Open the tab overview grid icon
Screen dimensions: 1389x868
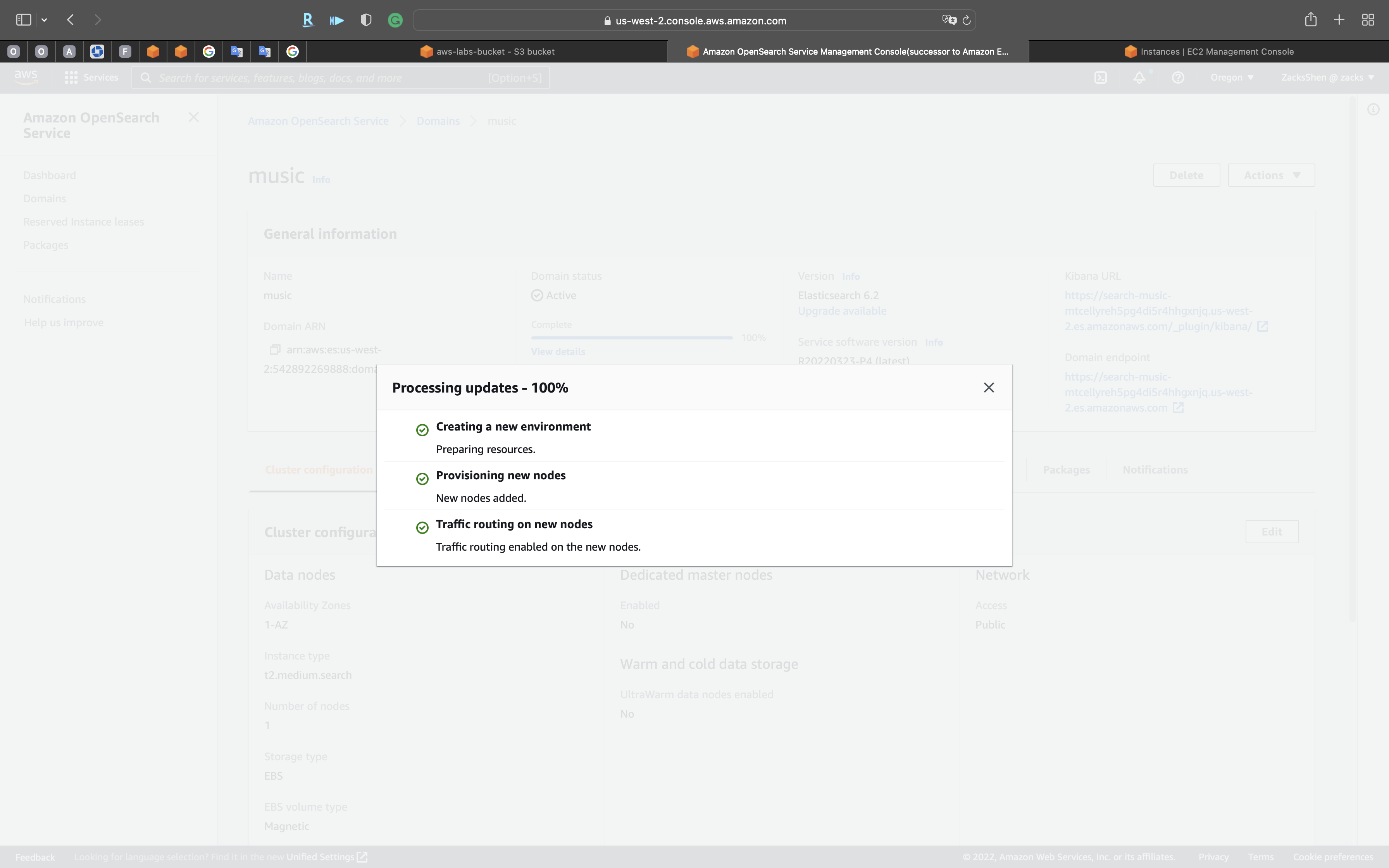pos(1368,20)
